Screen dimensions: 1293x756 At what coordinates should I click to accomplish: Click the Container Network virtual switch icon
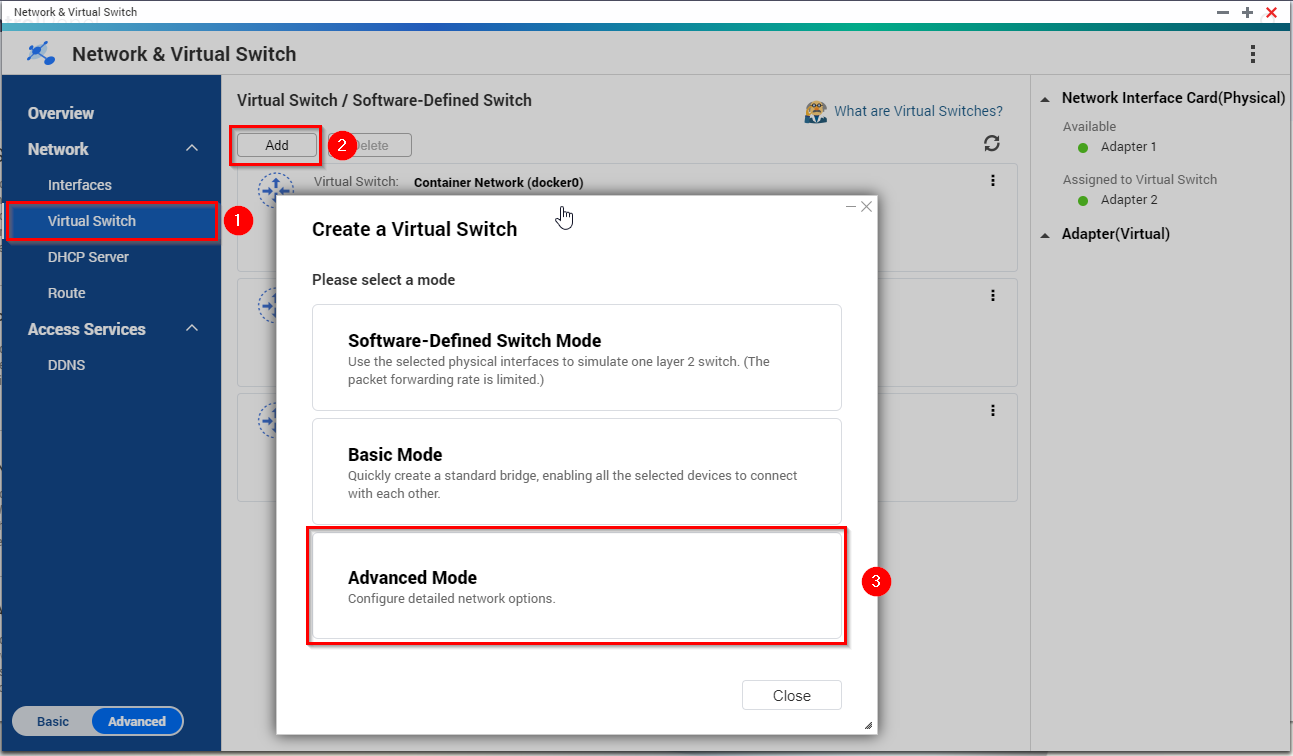pyautogui.click(x=274, y=188)
